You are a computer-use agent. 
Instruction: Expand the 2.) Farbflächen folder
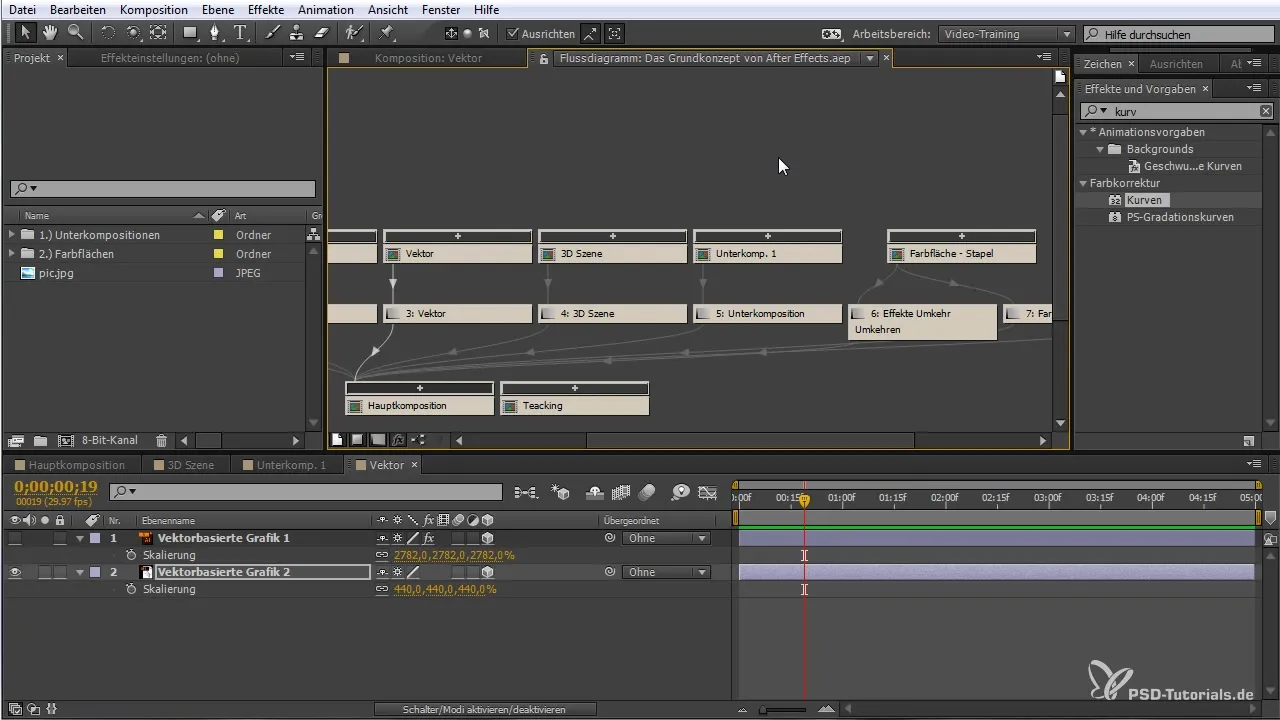click(12, 254)
